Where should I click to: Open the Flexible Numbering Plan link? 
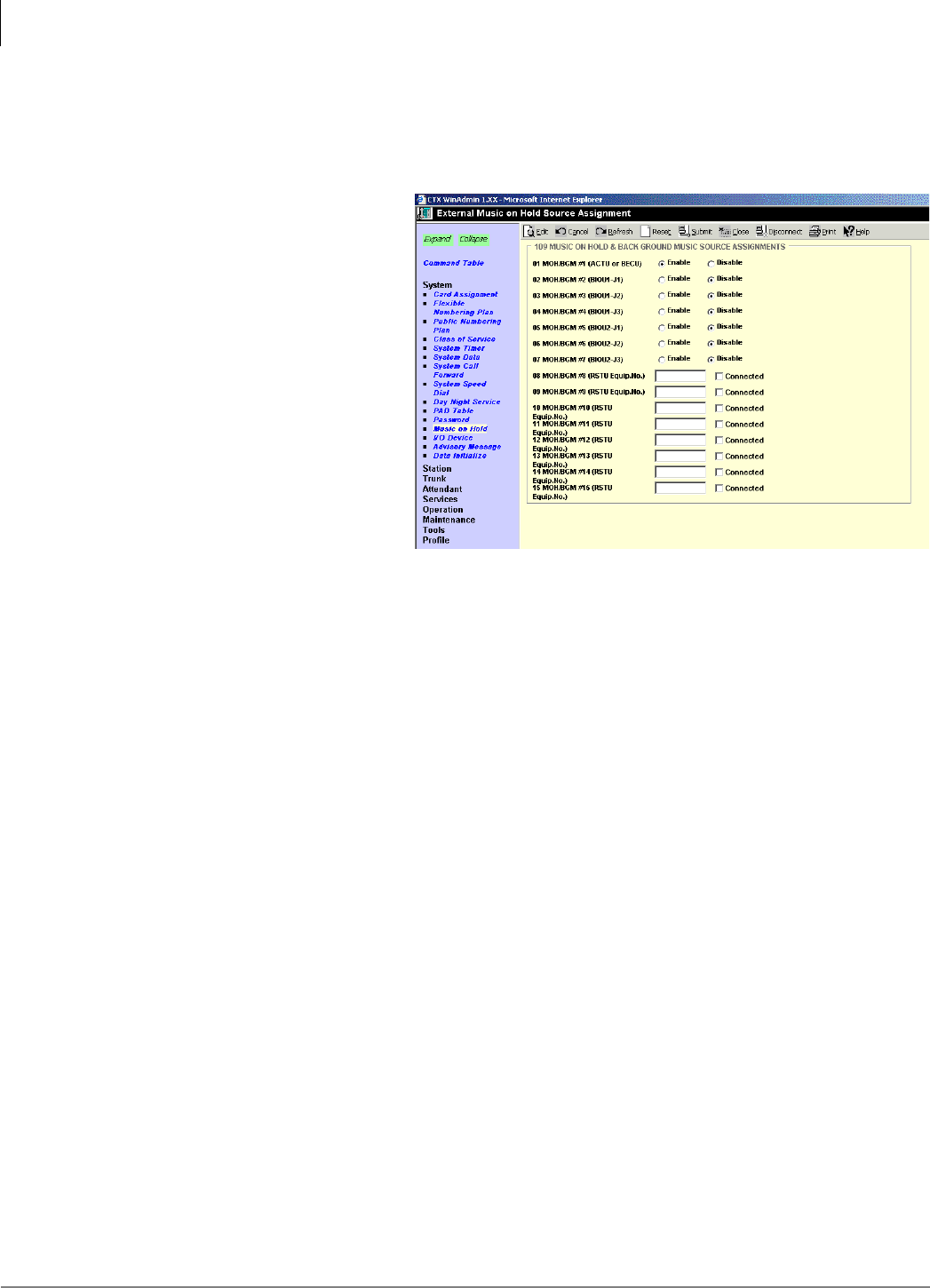click(x=463, y=307)
